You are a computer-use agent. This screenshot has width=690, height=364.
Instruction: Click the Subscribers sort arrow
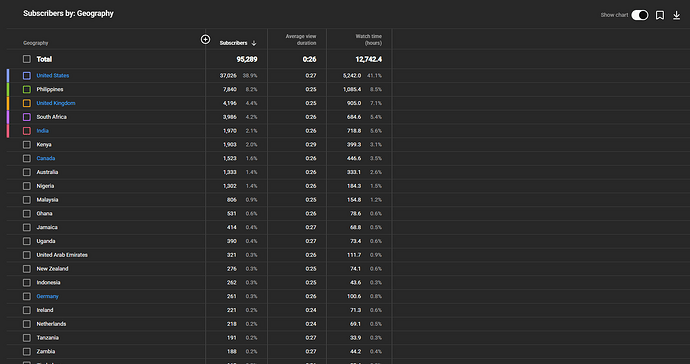pyautogui.click(x=254, y=43)
